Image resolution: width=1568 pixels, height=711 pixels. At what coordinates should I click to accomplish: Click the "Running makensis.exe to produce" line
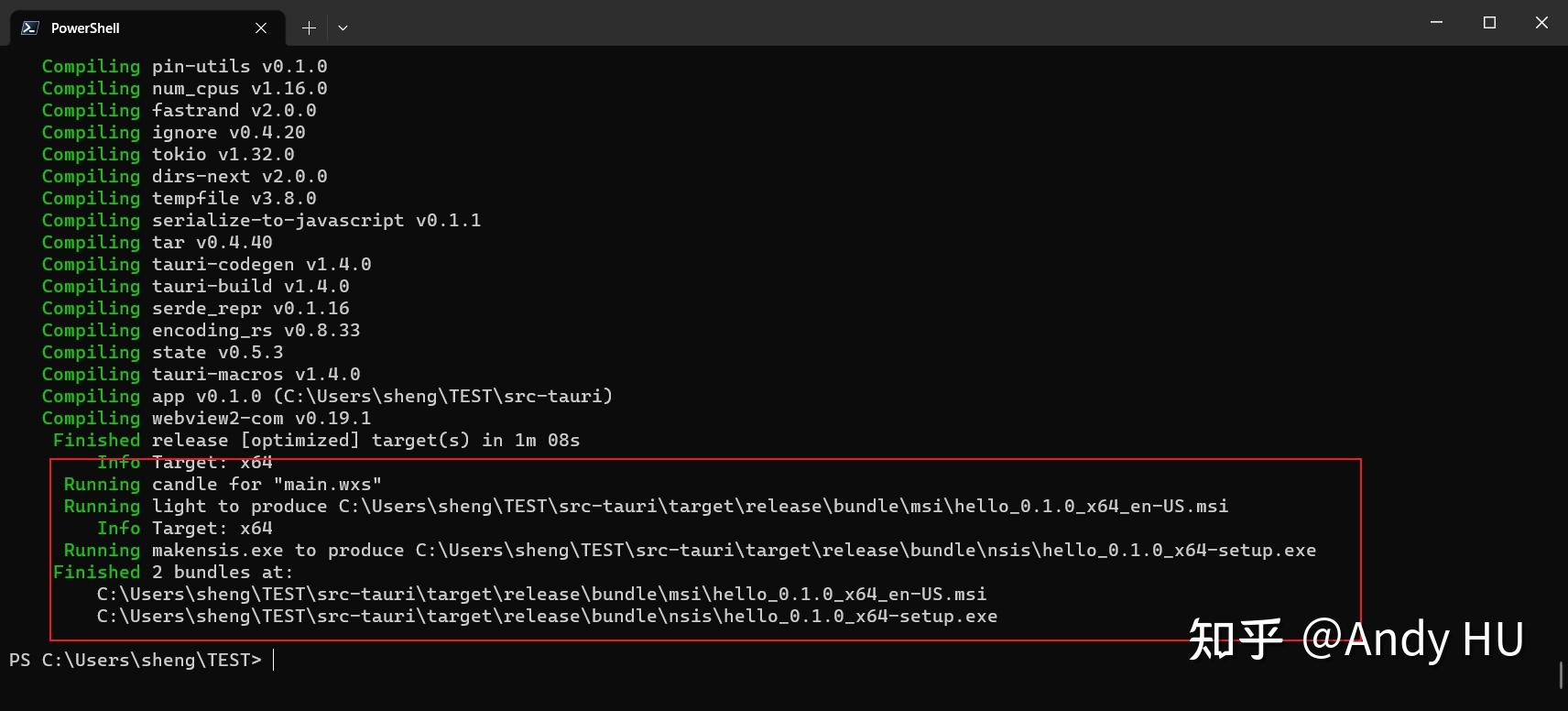tap(689, 551)
